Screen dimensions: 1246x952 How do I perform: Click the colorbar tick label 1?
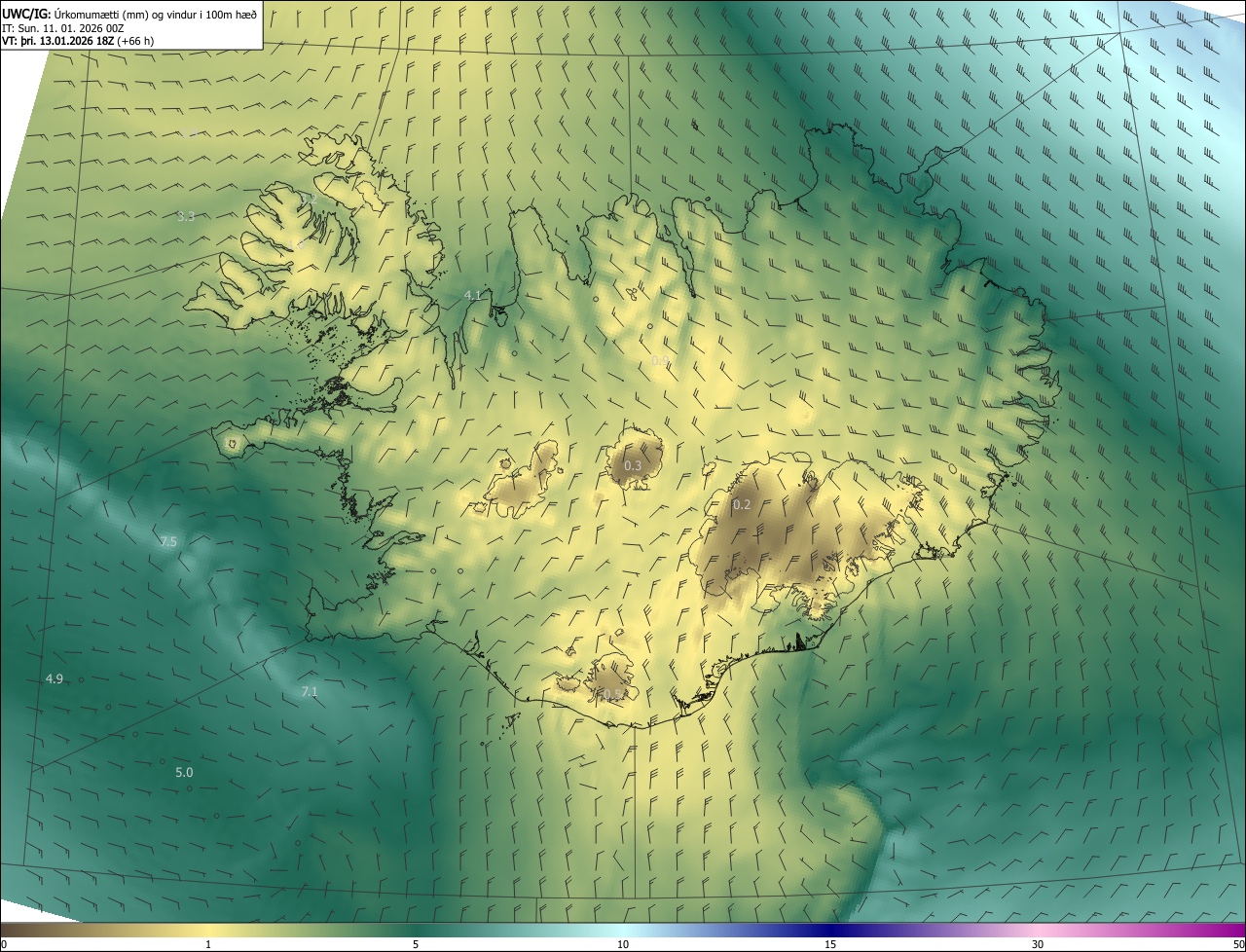point(208,944)
